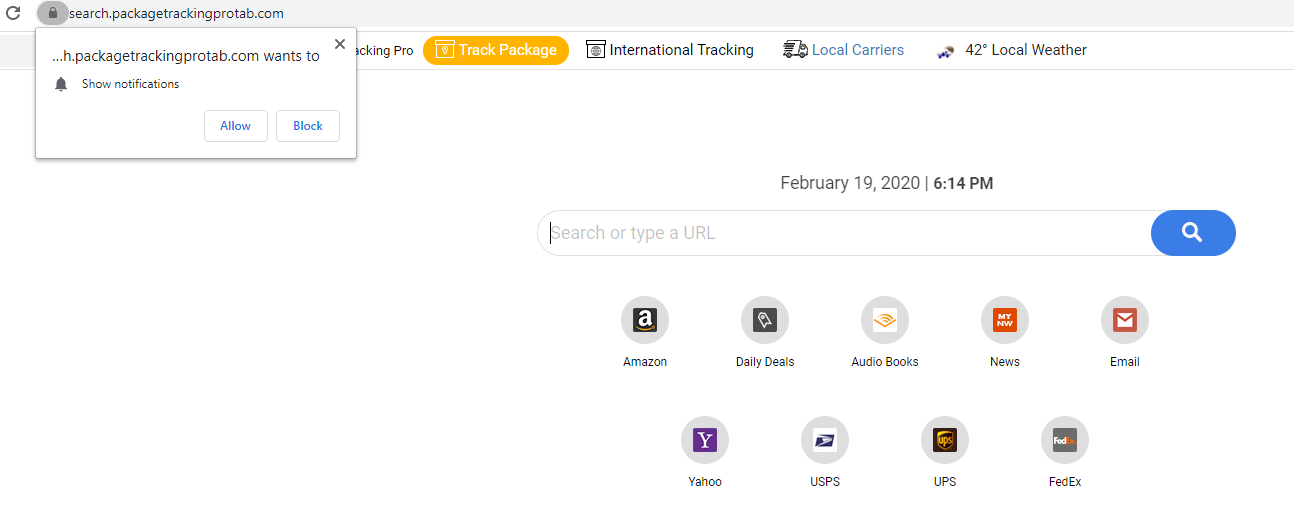Click the lock site info icon

coord(53,13)
